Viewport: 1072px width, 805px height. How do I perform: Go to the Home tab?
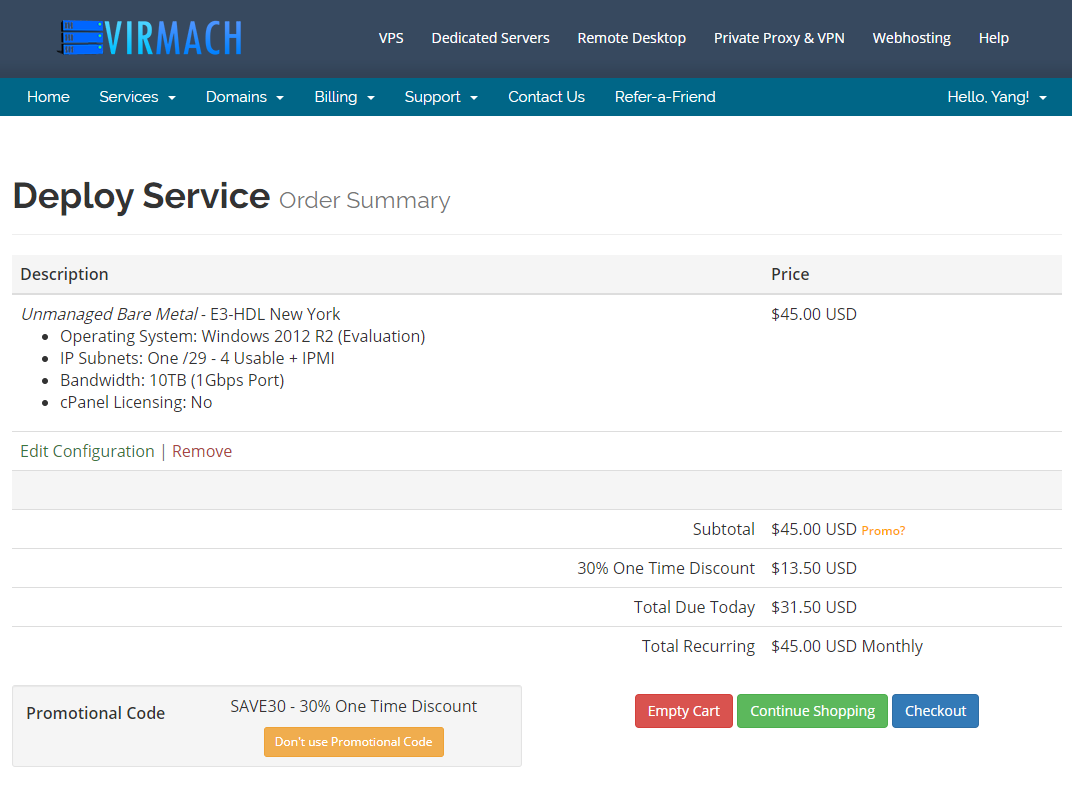48,97
